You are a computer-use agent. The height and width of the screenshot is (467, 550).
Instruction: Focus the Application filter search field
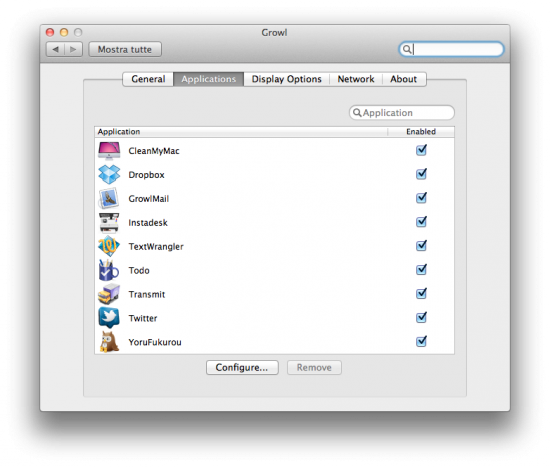(x=402, y=113)
